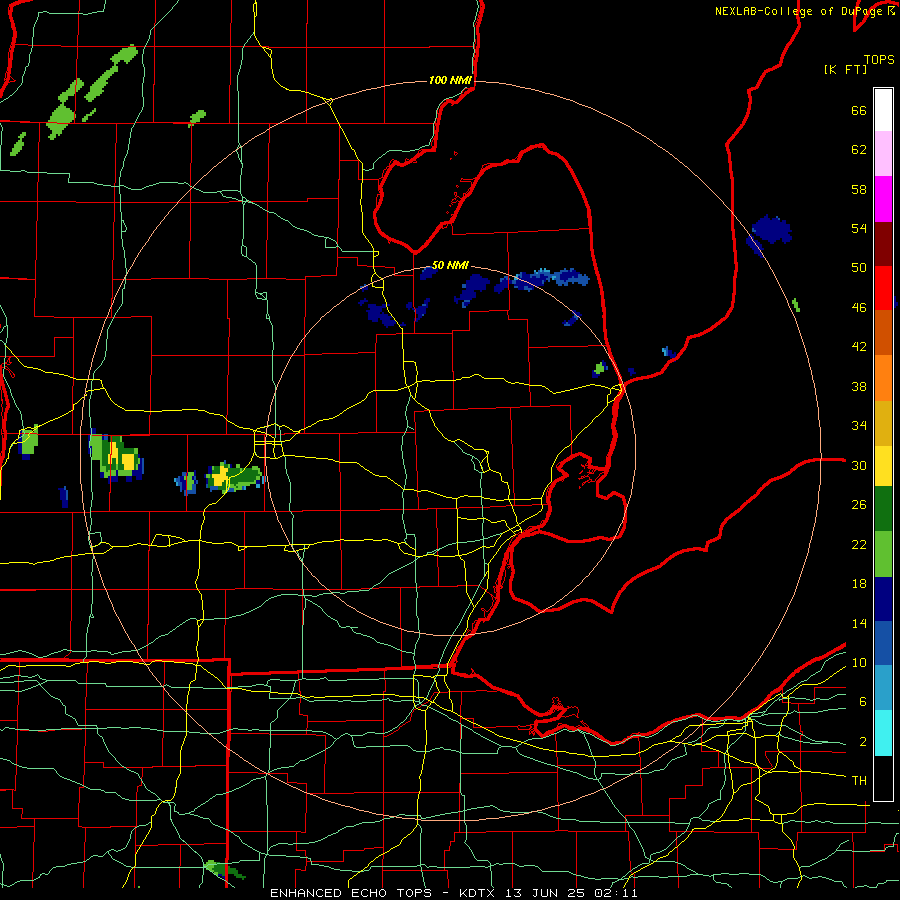Click the 2 legend value
This screenshot has height=900, width=900.
(x=863, y=741)
